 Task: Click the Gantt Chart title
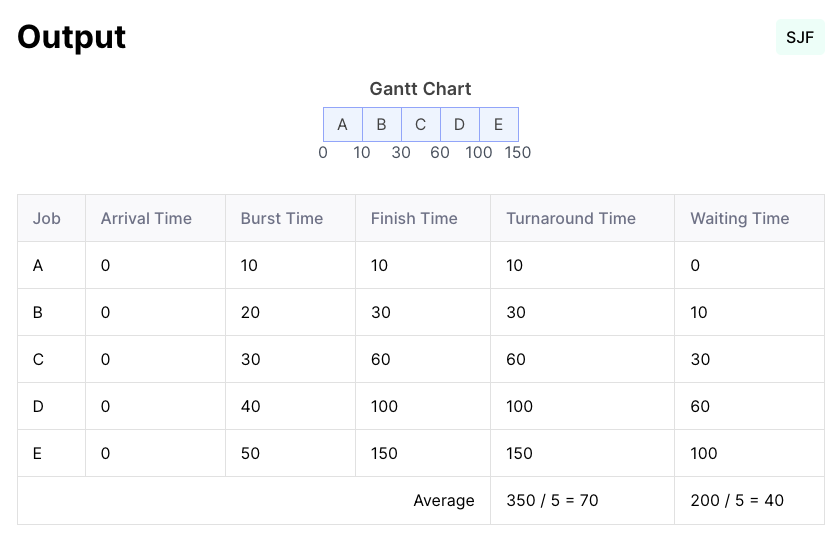421,88
